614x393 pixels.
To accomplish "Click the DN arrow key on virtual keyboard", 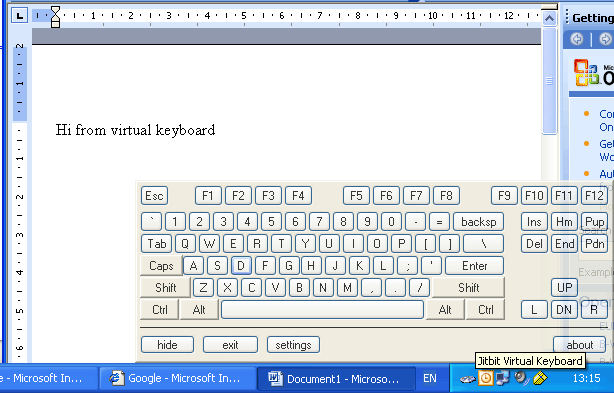I will (x=564, y=310).
